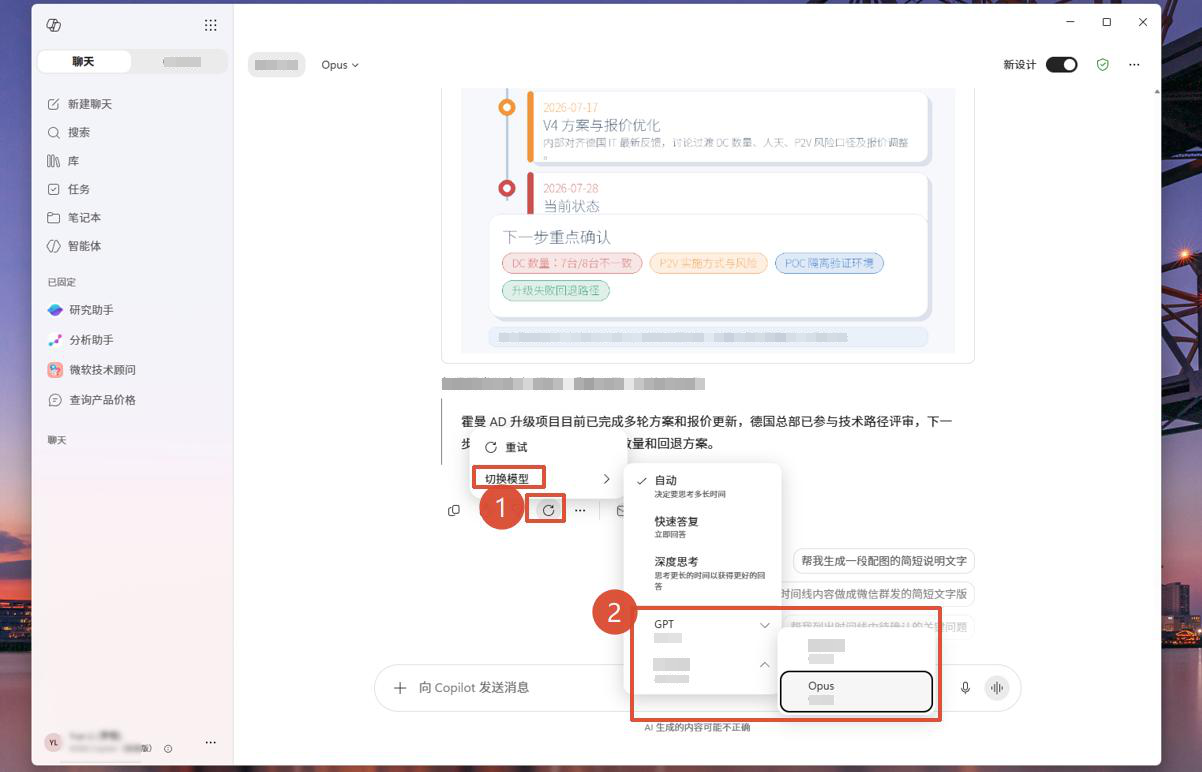Screen dimensions: 1202x772
Task: Click the AI 生成的内容可能不正确 disclaimer
Action: (x=697, y=727)
